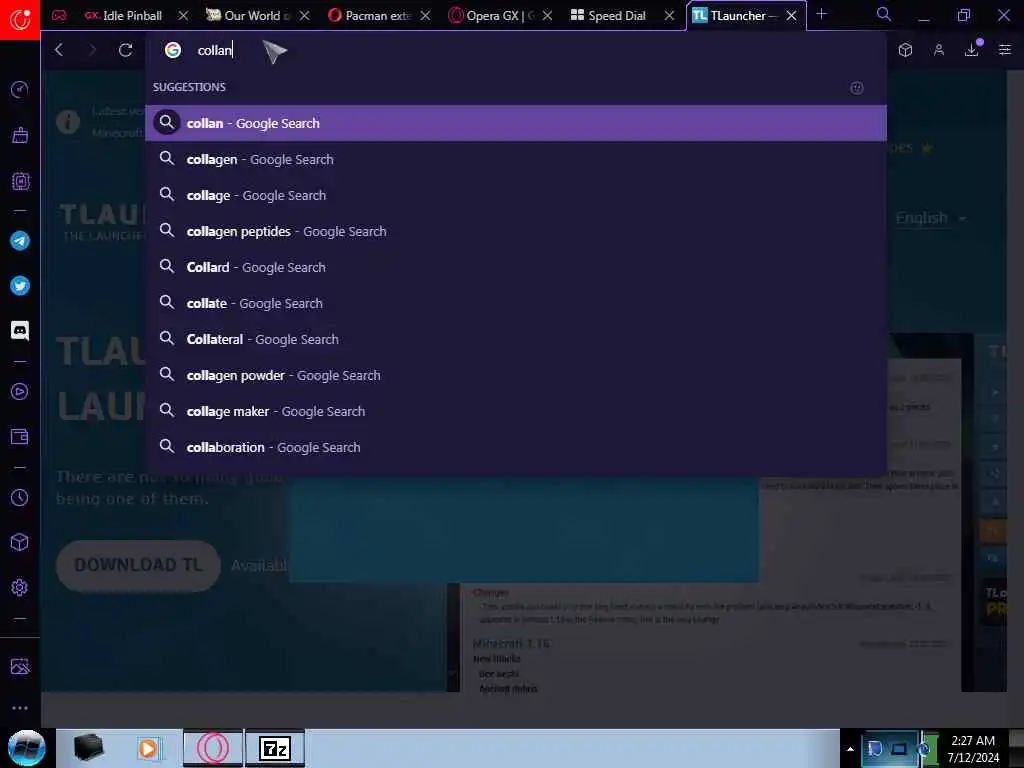Open GX Cleaner icon in sidebar
Screen dimensions: 1024x768
[x=20, y=135]
